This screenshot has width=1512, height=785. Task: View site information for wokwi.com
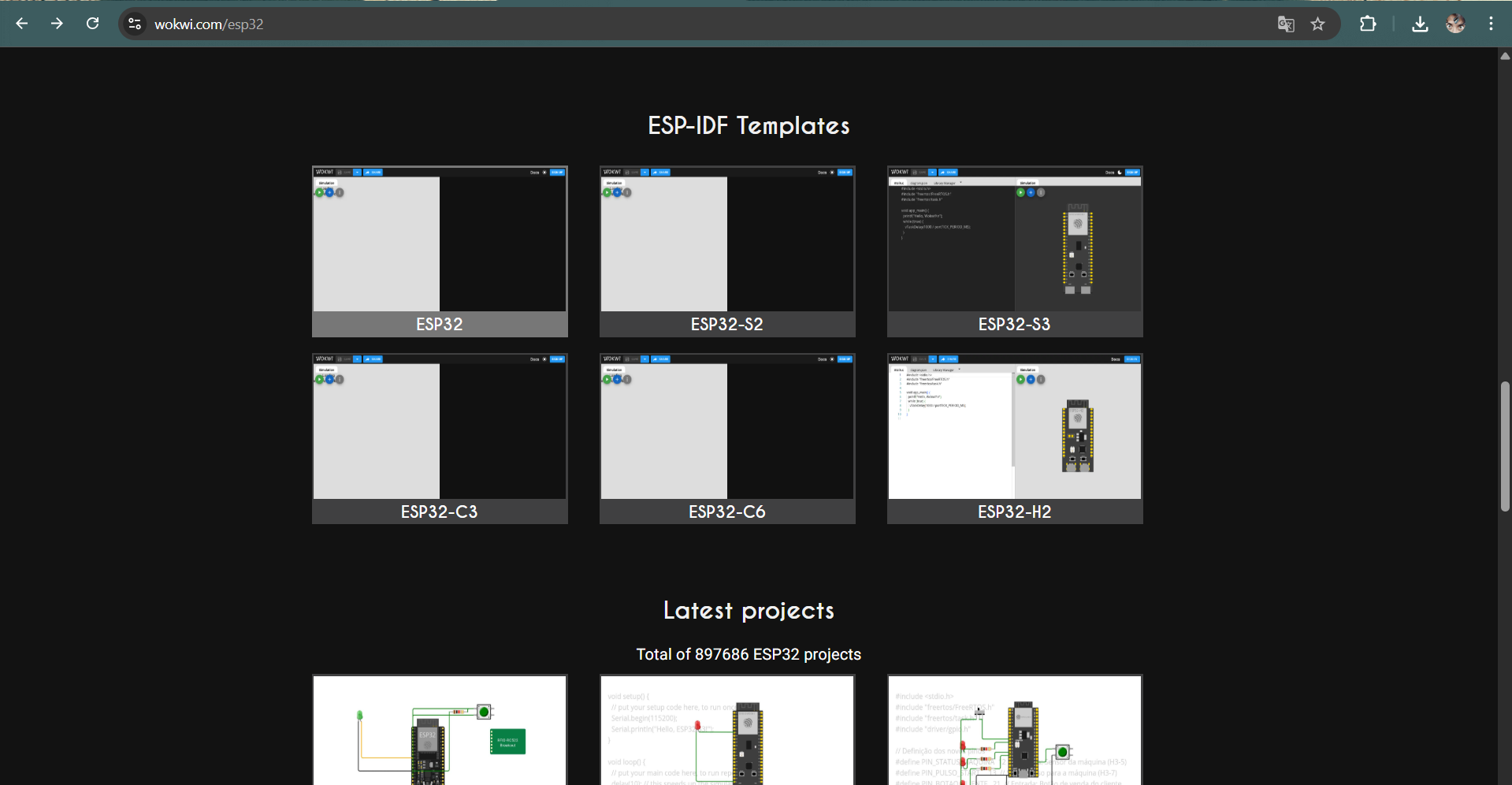[x=135, y=24]
